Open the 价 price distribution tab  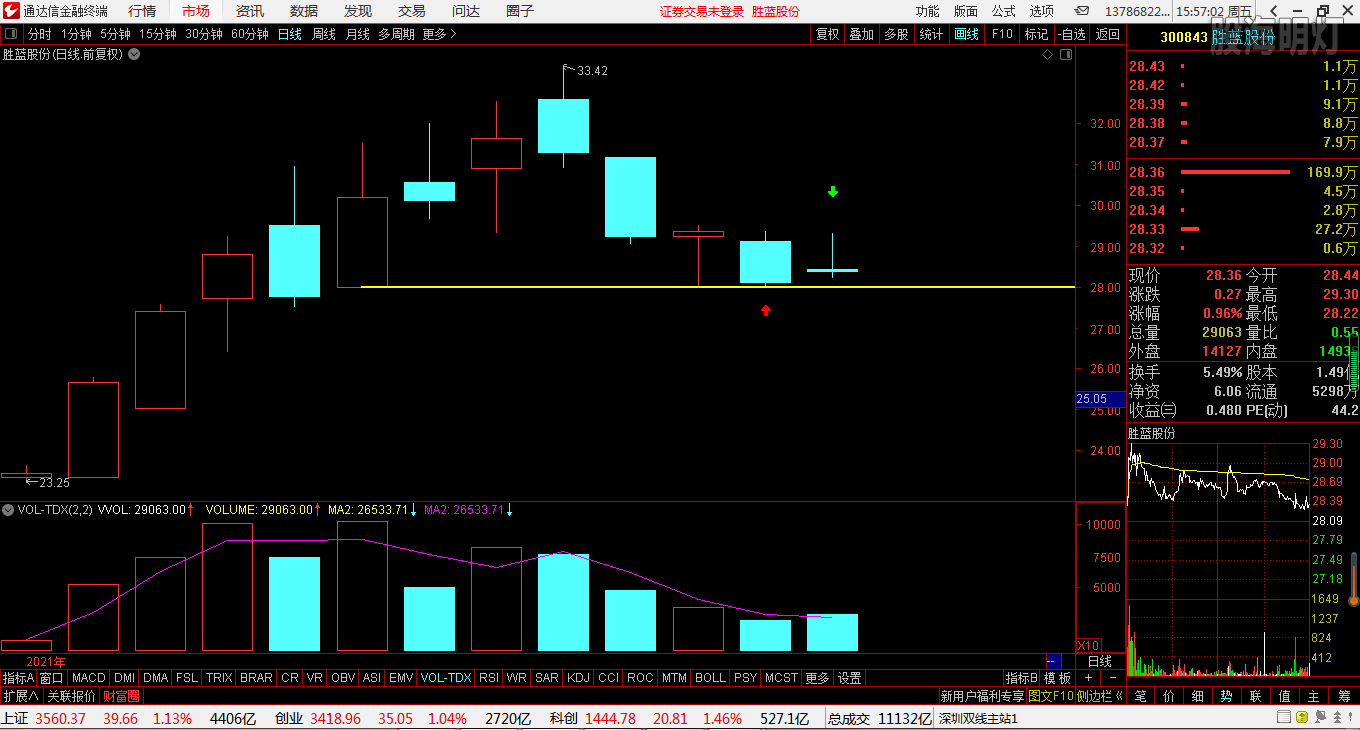1169,696
